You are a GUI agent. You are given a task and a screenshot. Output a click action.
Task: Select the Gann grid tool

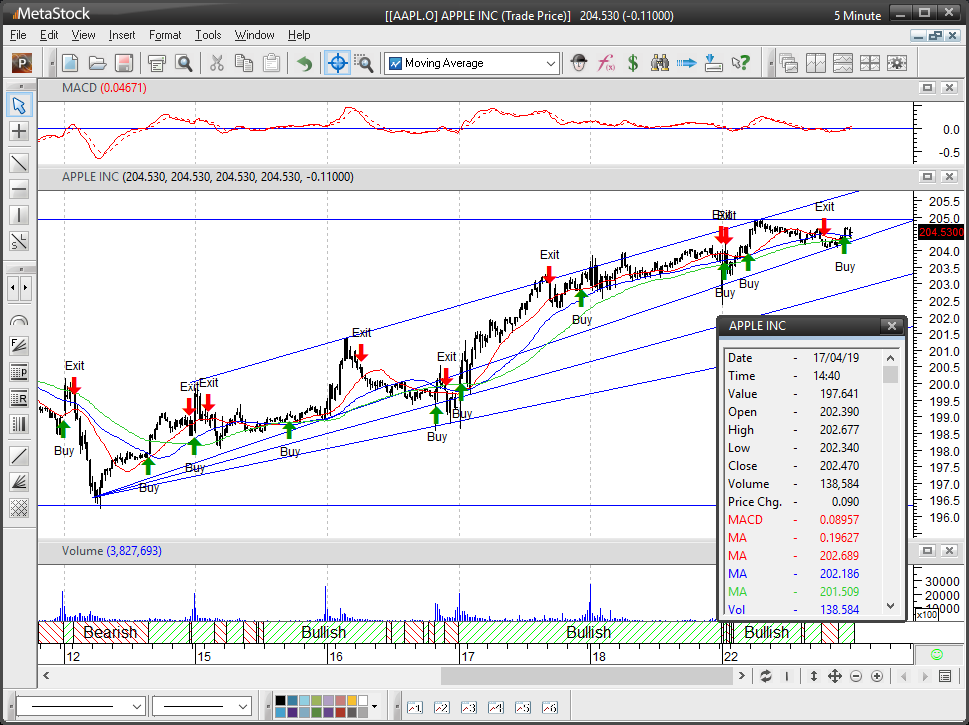19,508
